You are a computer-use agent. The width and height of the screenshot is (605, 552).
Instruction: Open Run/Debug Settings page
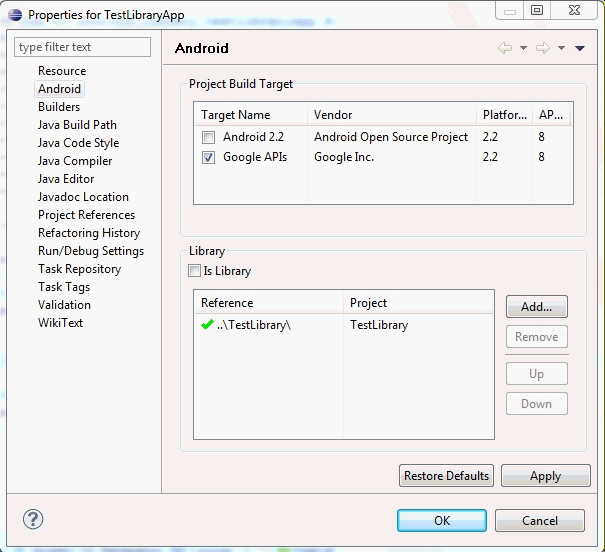(x=91, y=251)
